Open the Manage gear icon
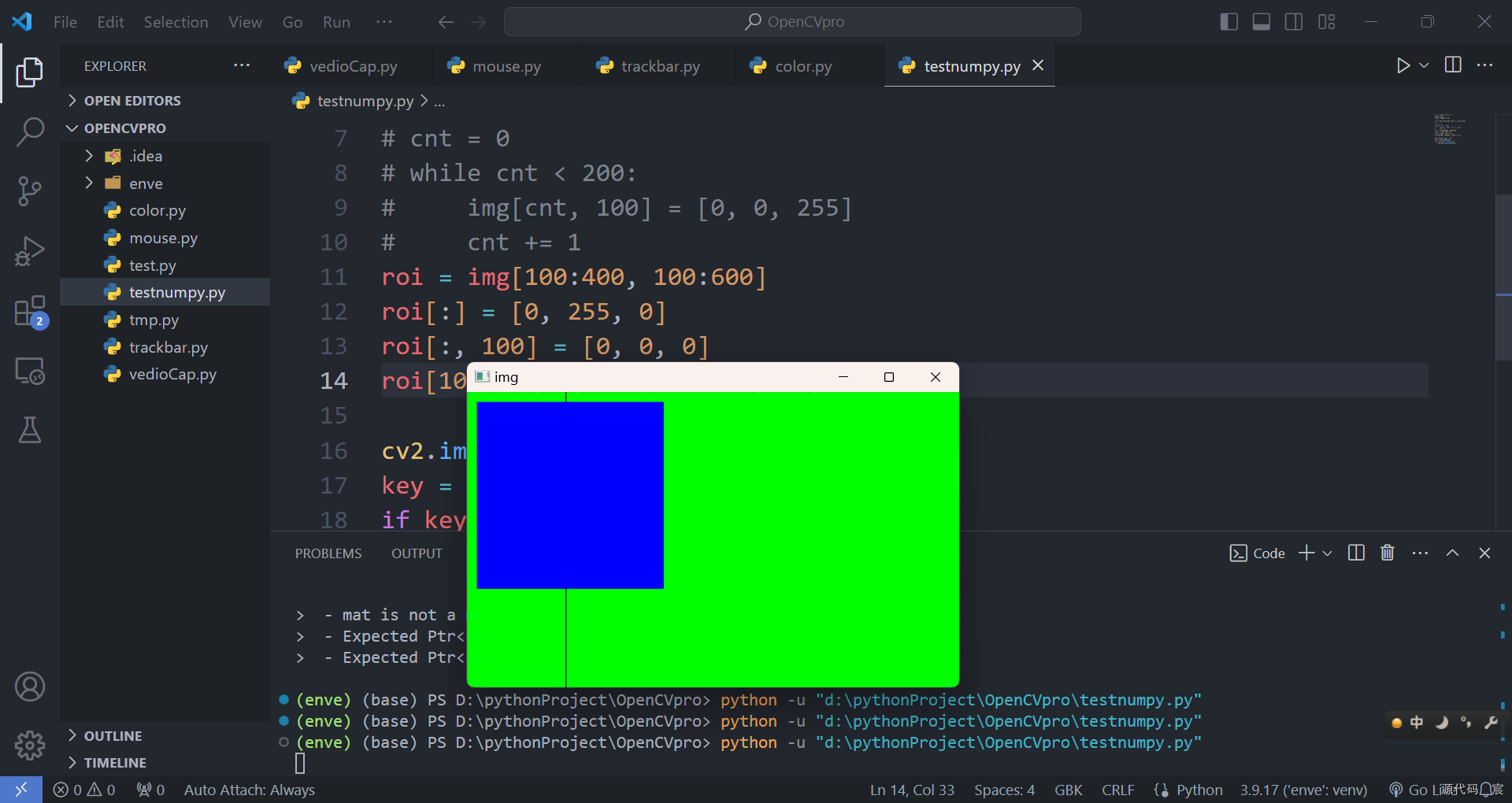This screenshot has width=1512, height=803. (x=30, y=745)
